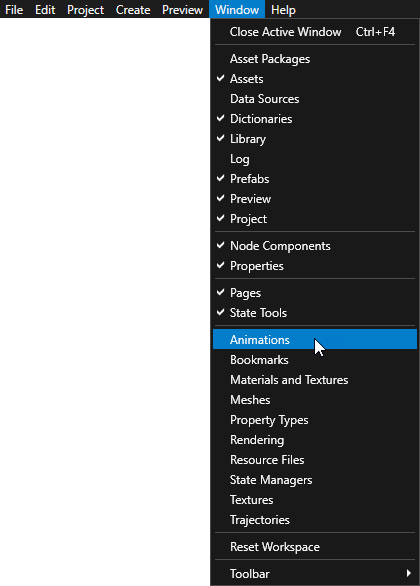The image size is (420, 586).
Task: Choose Close Active Window
Action: click(x=315, y=32)
